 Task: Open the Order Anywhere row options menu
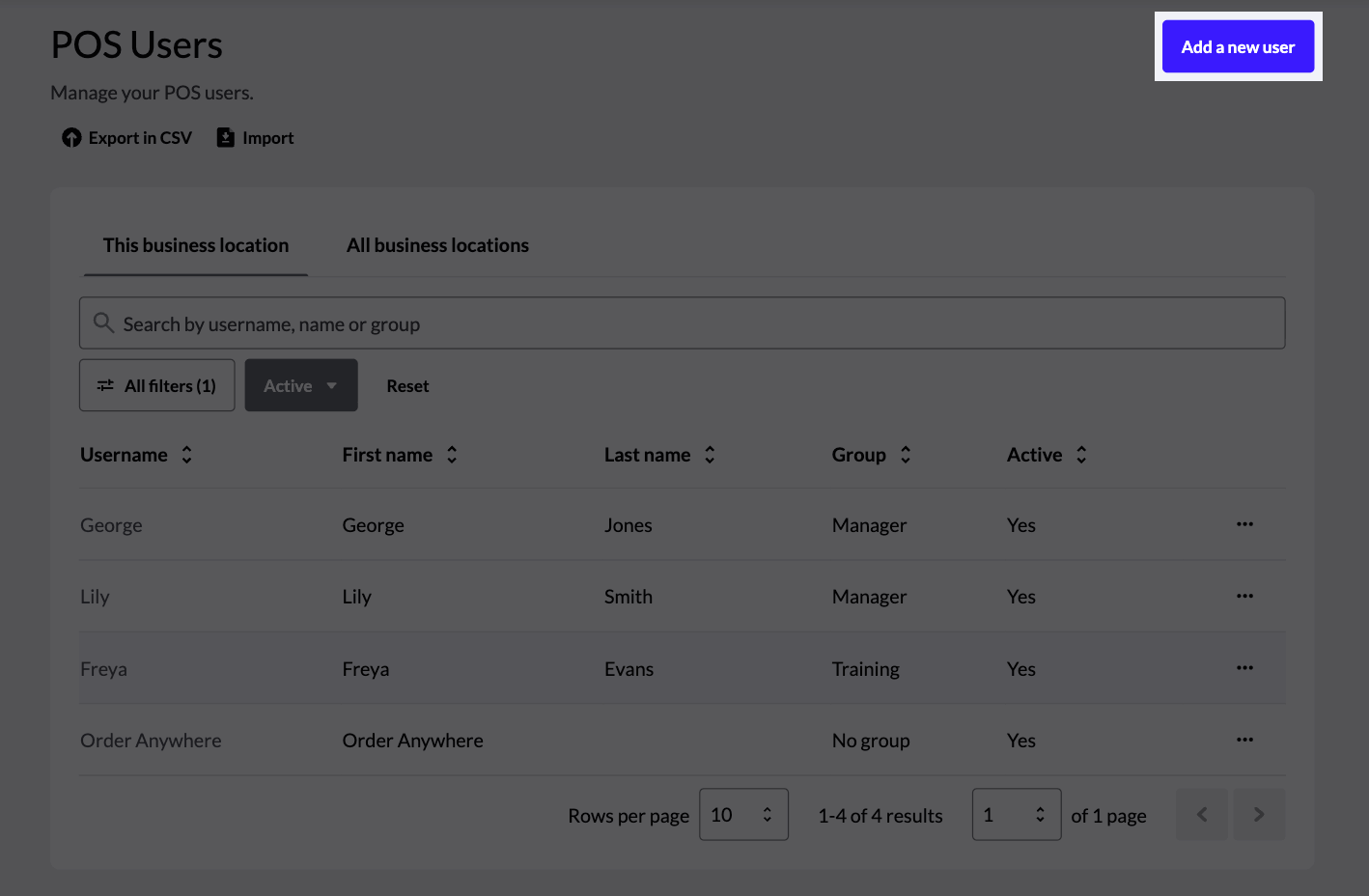(1244, 740)
